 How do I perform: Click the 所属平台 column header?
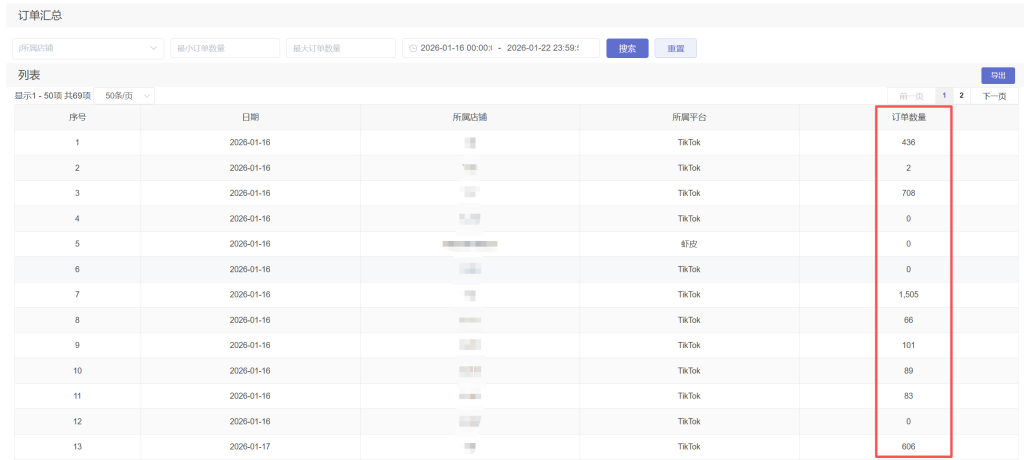689,117
